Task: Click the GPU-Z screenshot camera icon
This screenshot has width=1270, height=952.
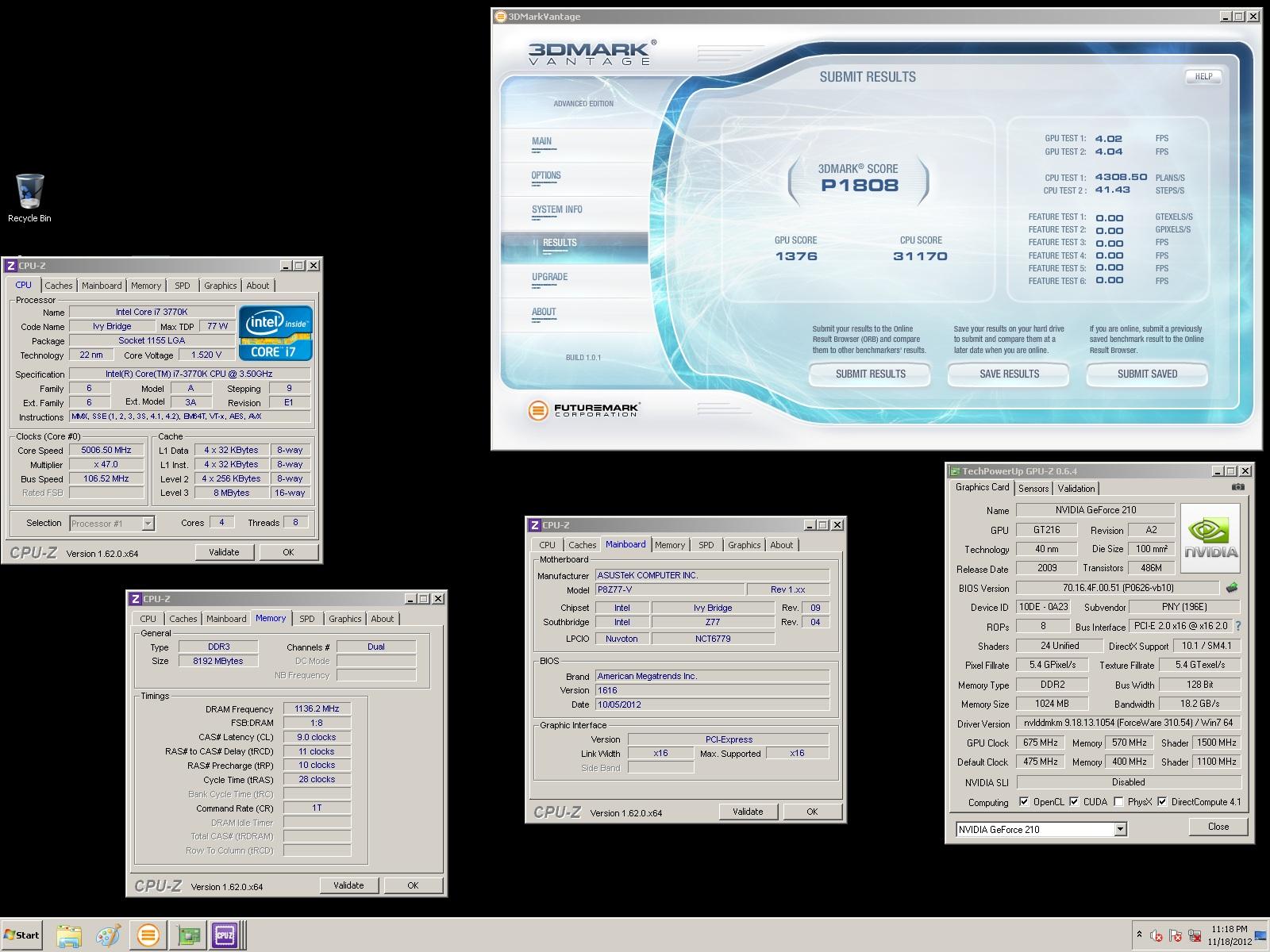Action: click(1238, 487)
